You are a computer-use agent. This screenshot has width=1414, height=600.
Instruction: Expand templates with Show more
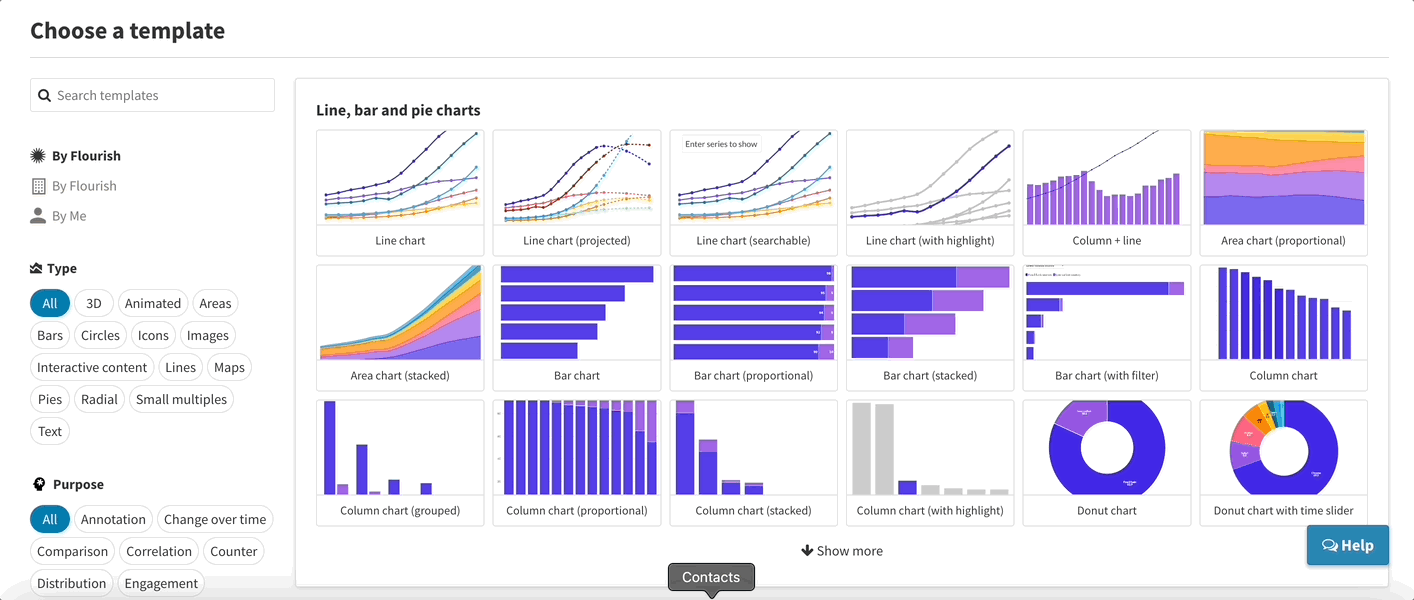842,551
